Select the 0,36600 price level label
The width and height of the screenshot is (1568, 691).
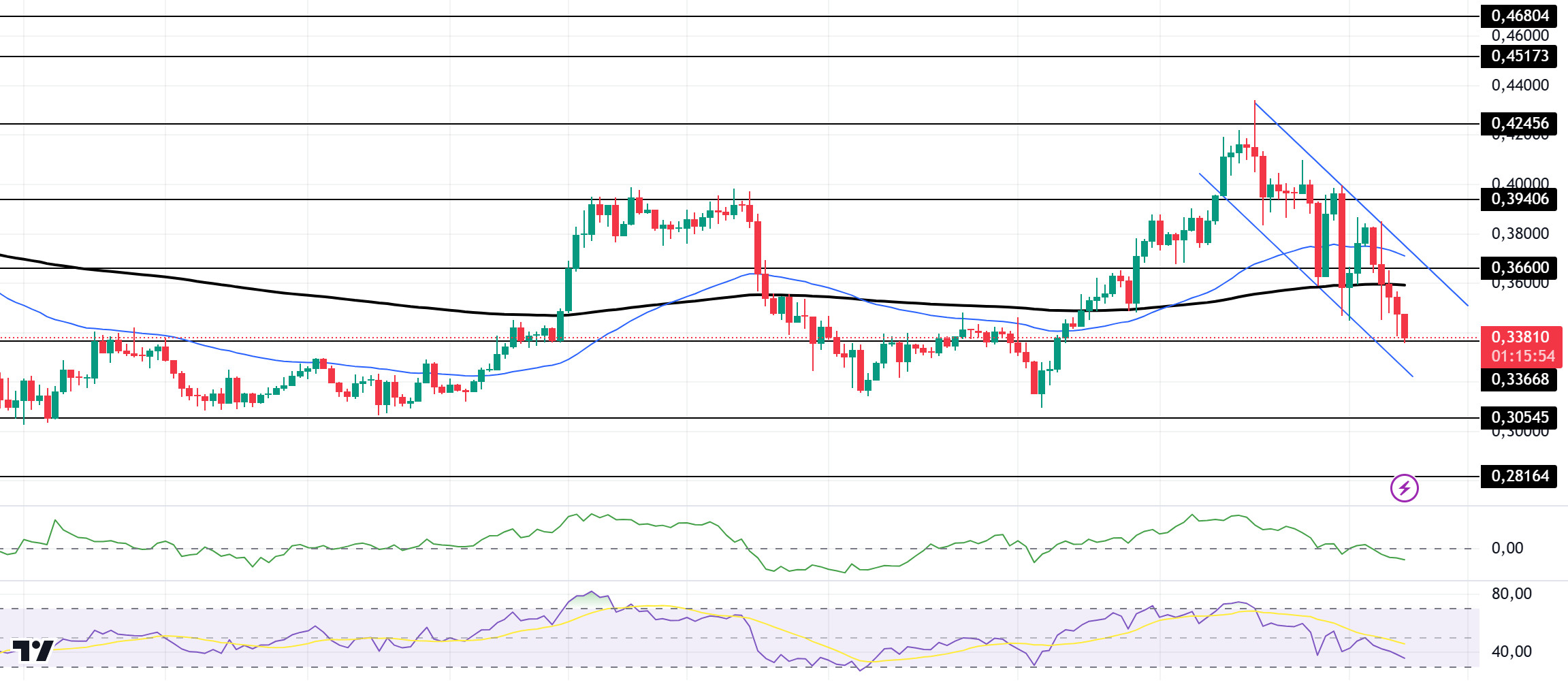click(x=1519, y=268)
